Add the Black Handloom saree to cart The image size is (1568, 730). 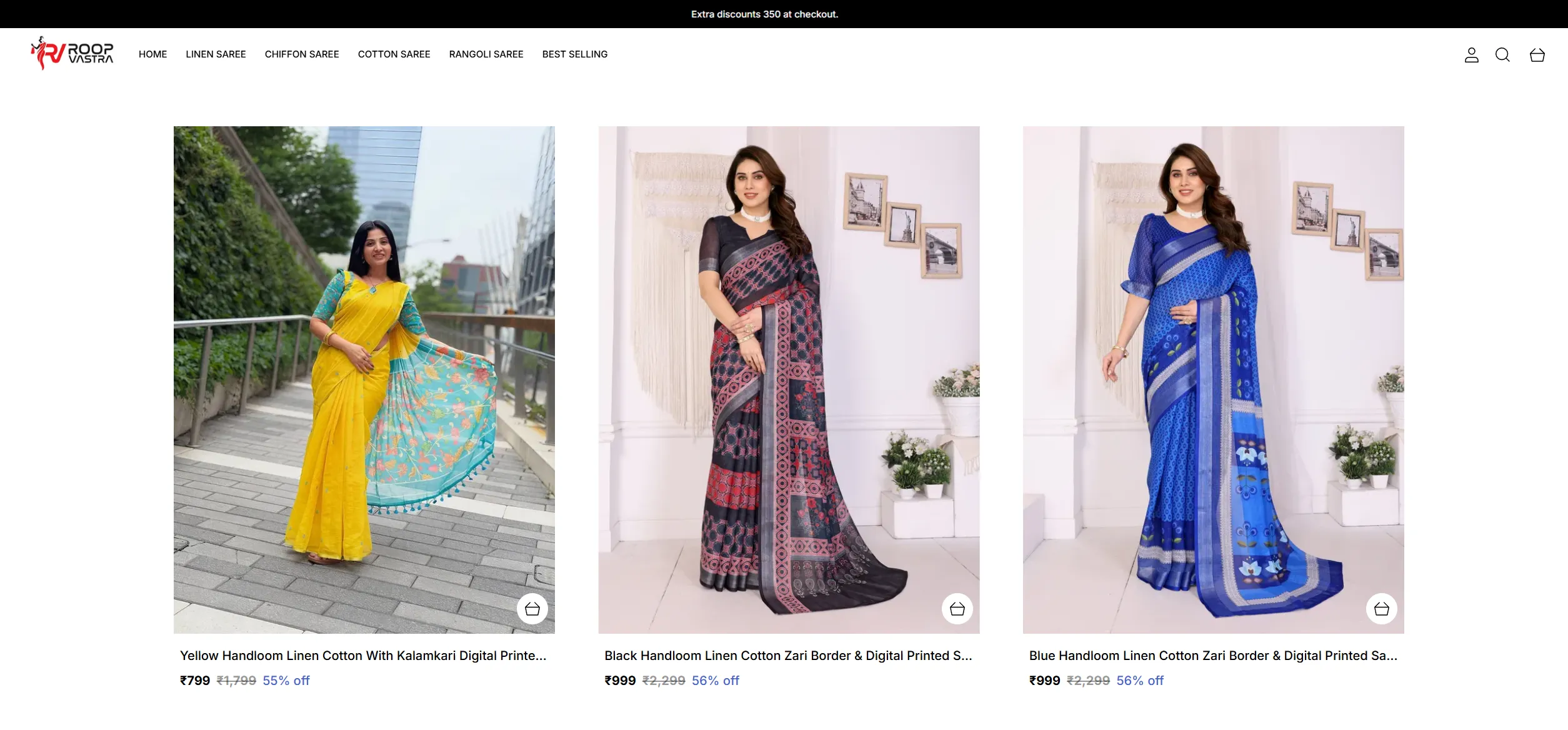point(957,609)
